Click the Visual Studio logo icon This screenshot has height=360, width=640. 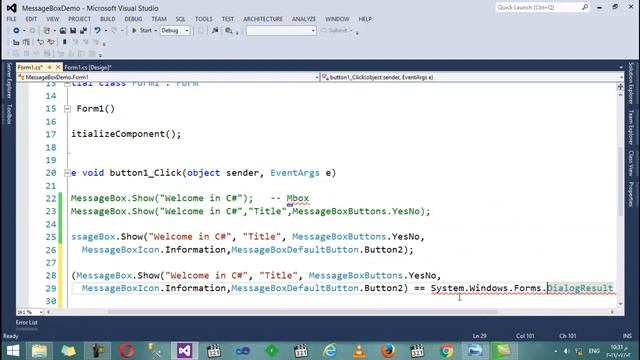11,8
